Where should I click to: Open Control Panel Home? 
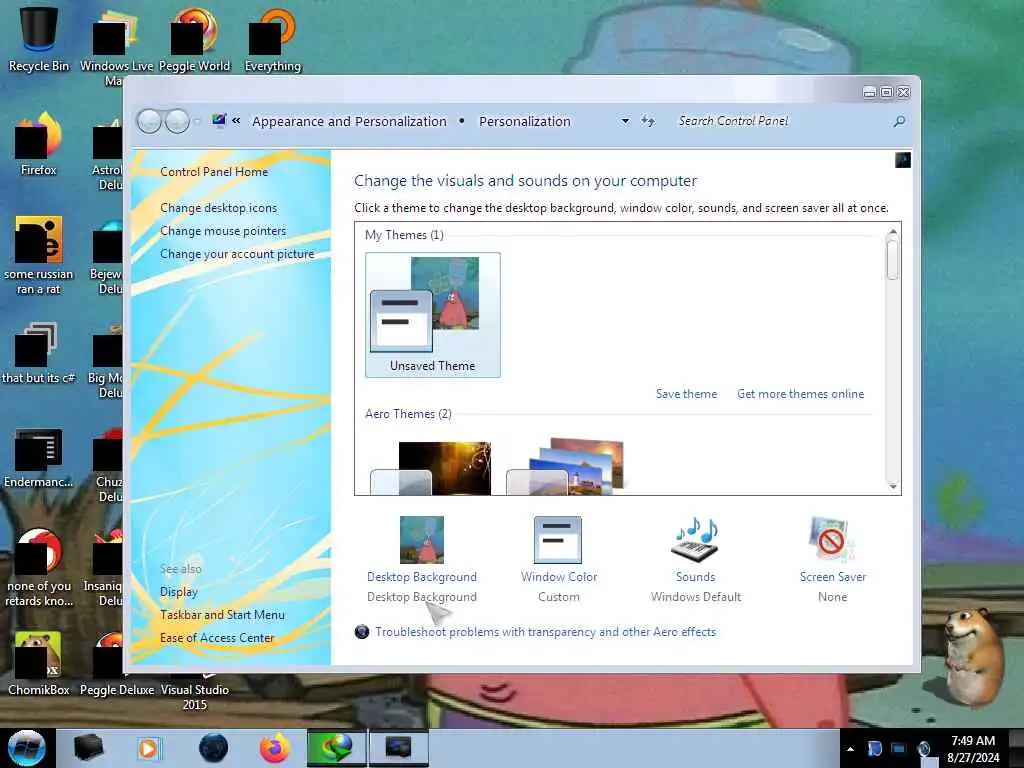214,172
